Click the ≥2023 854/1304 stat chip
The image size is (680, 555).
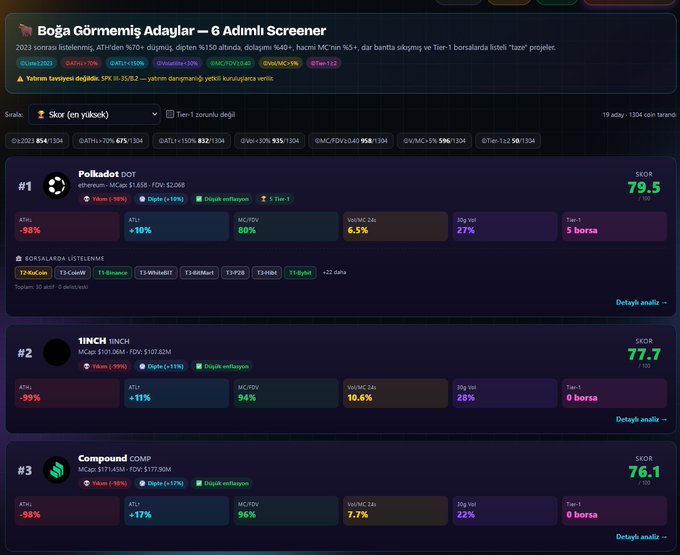click(37, 141)
